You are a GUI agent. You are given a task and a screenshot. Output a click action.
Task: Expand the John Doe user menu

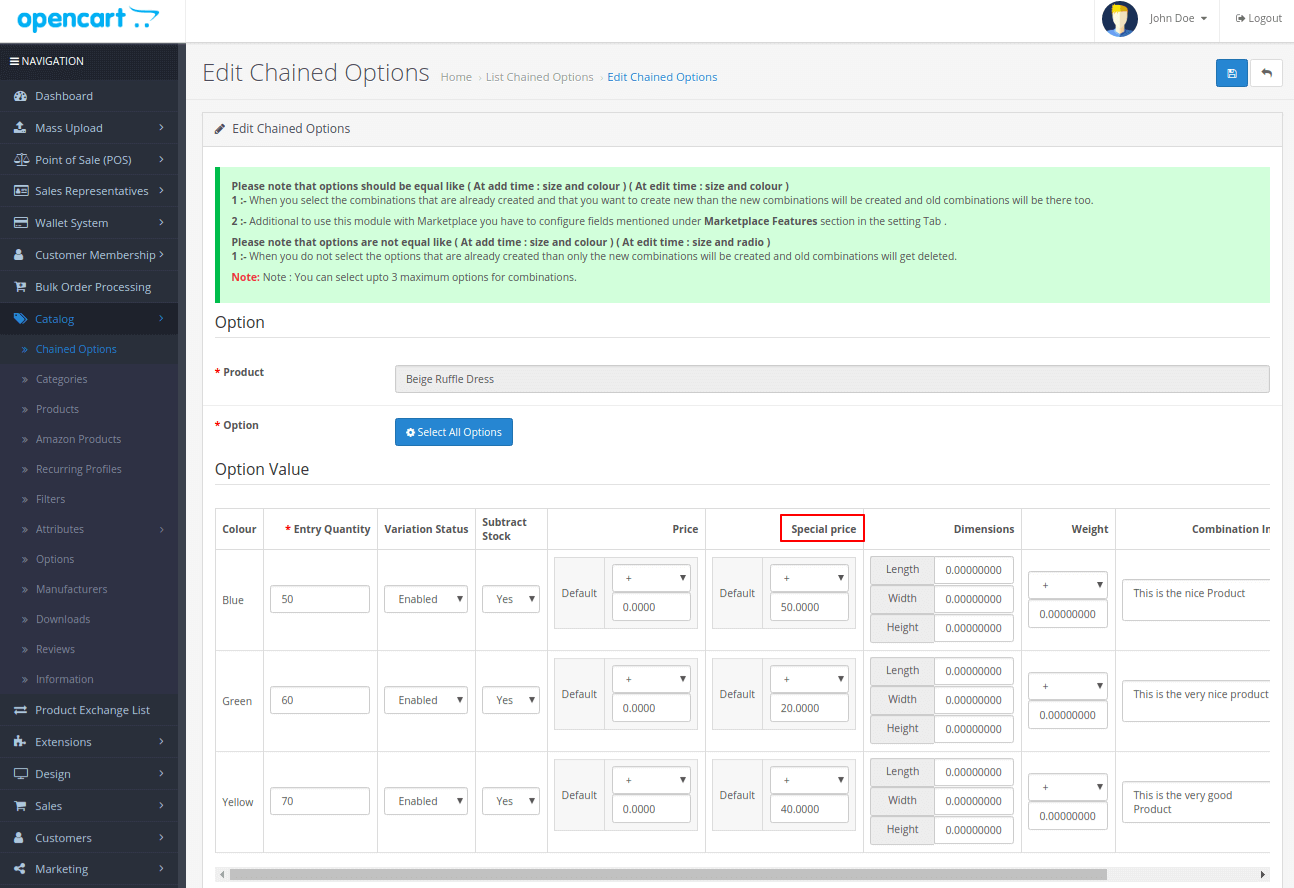[1178, 19]
